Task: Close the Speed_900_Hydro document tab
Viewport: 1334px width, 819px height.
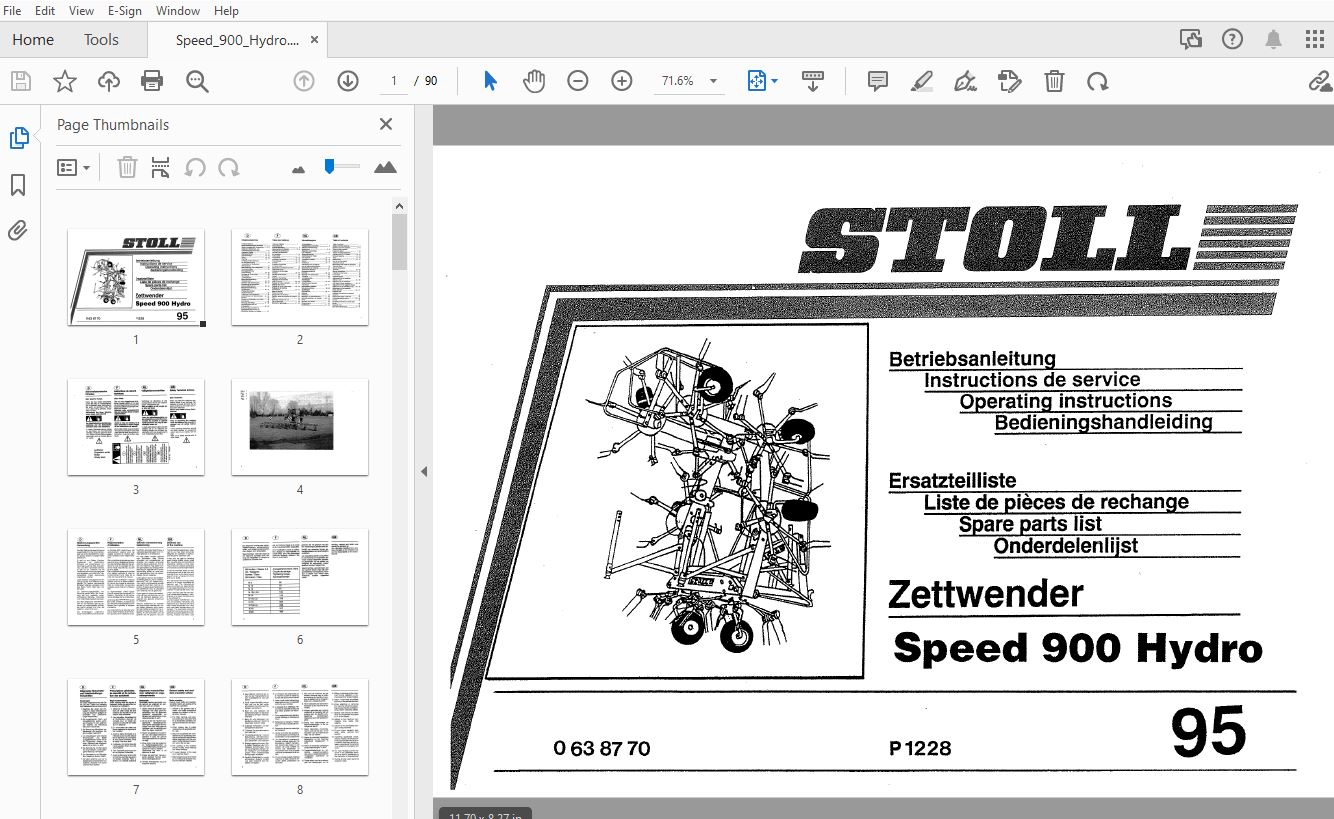Action: tap(315, 40)
